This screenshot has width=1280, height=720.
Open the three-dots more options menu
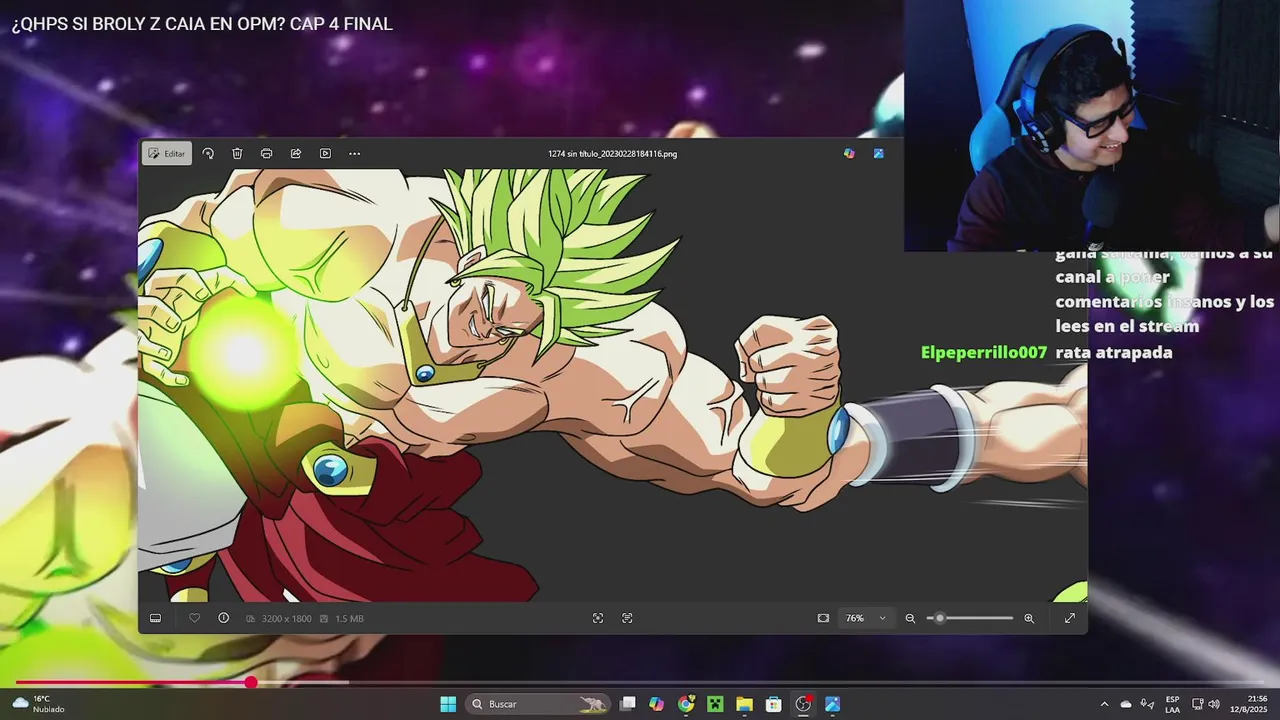click(x=354, y=153)
